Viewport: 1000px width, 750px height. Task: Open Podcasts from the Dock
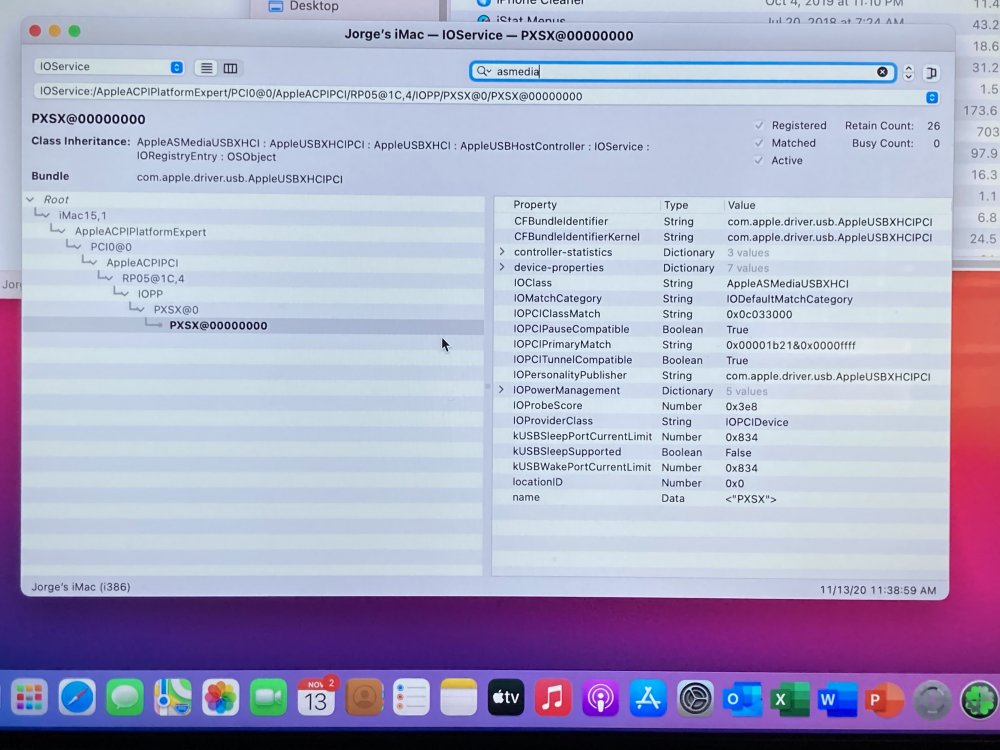coord(601,698)
